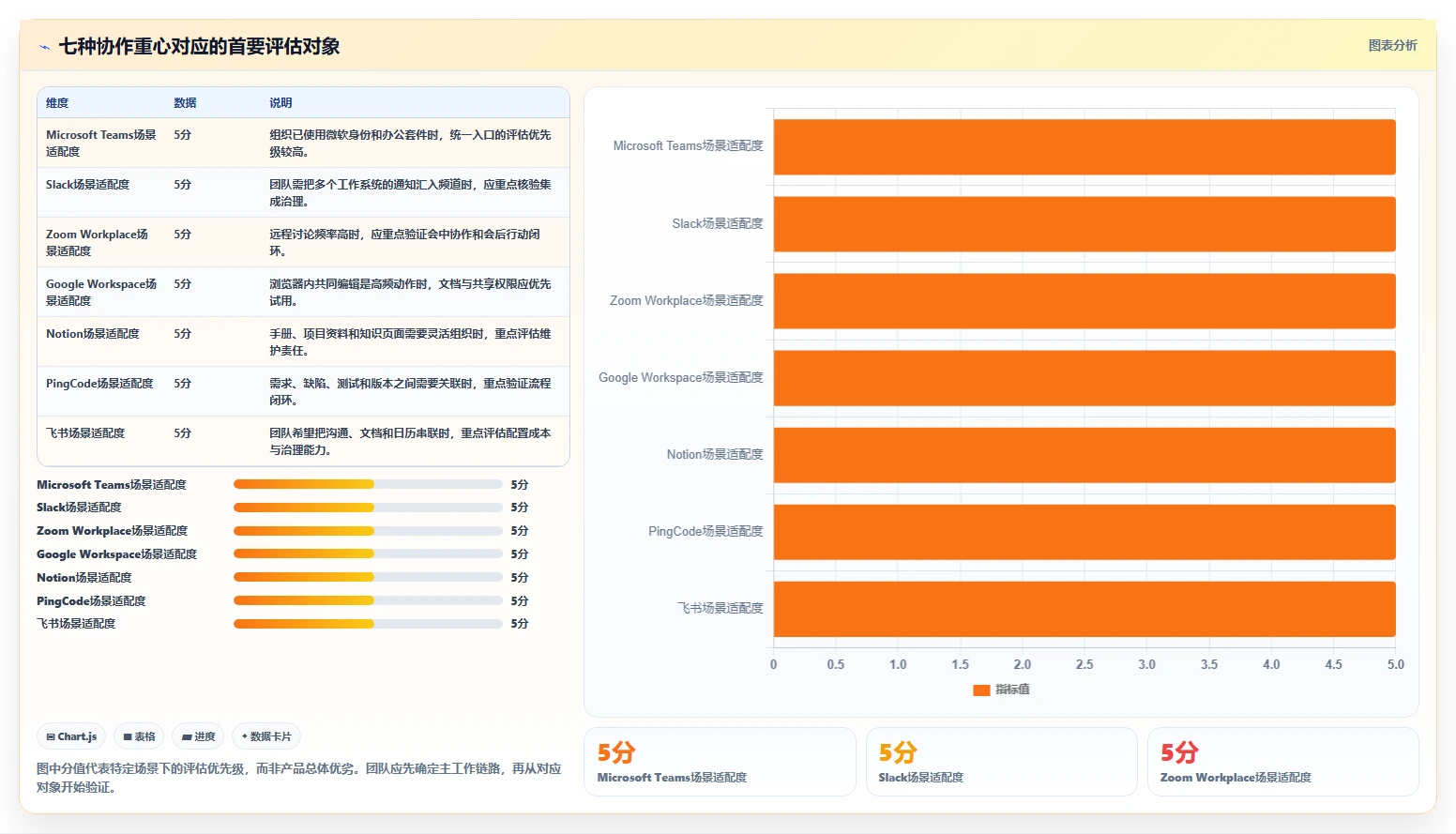Click the 5.0 tick on the chart axis
1456x834 pixels.
1396,664
